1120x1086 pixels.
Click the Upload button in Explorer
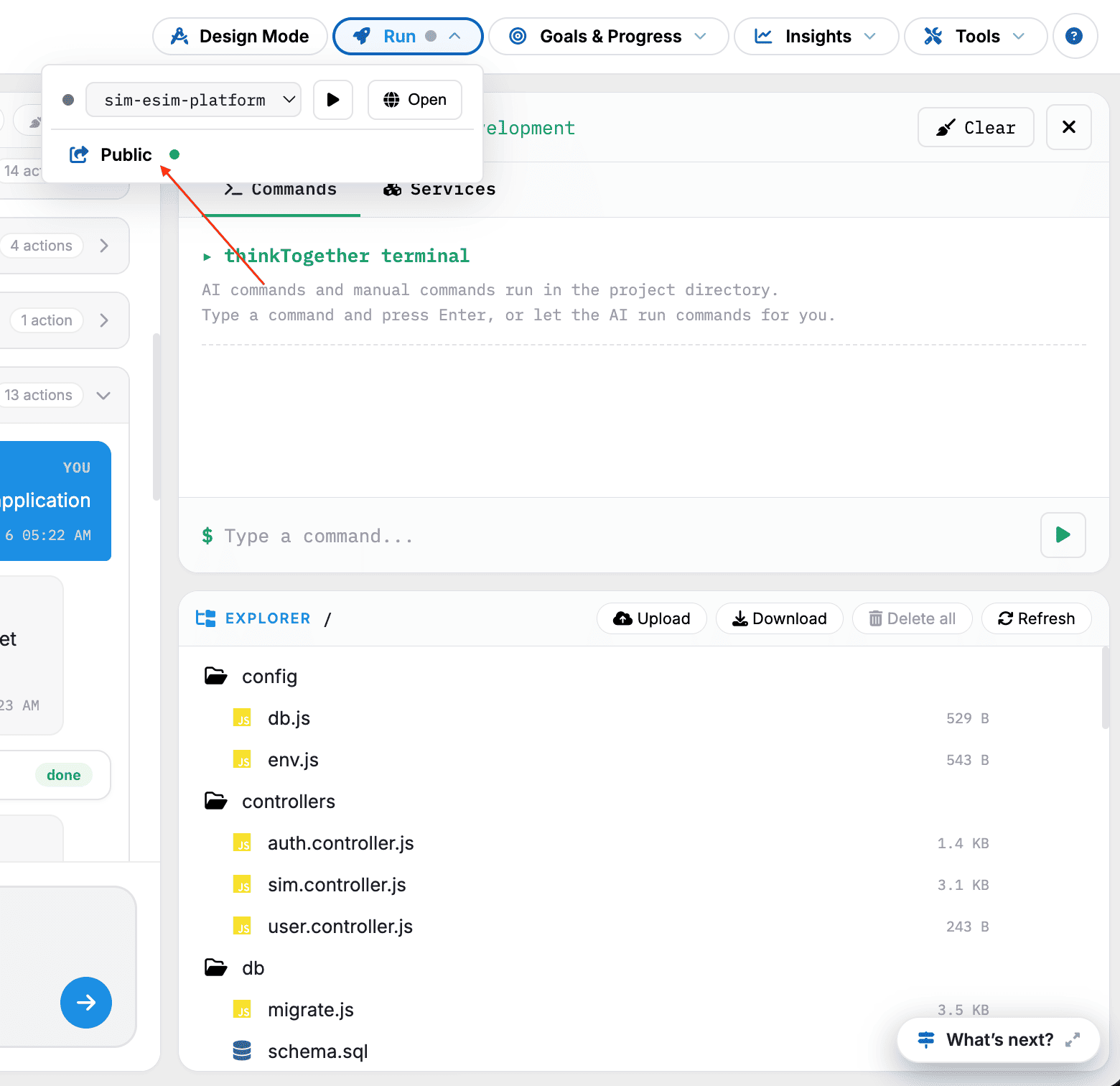(x=652, y=618)
